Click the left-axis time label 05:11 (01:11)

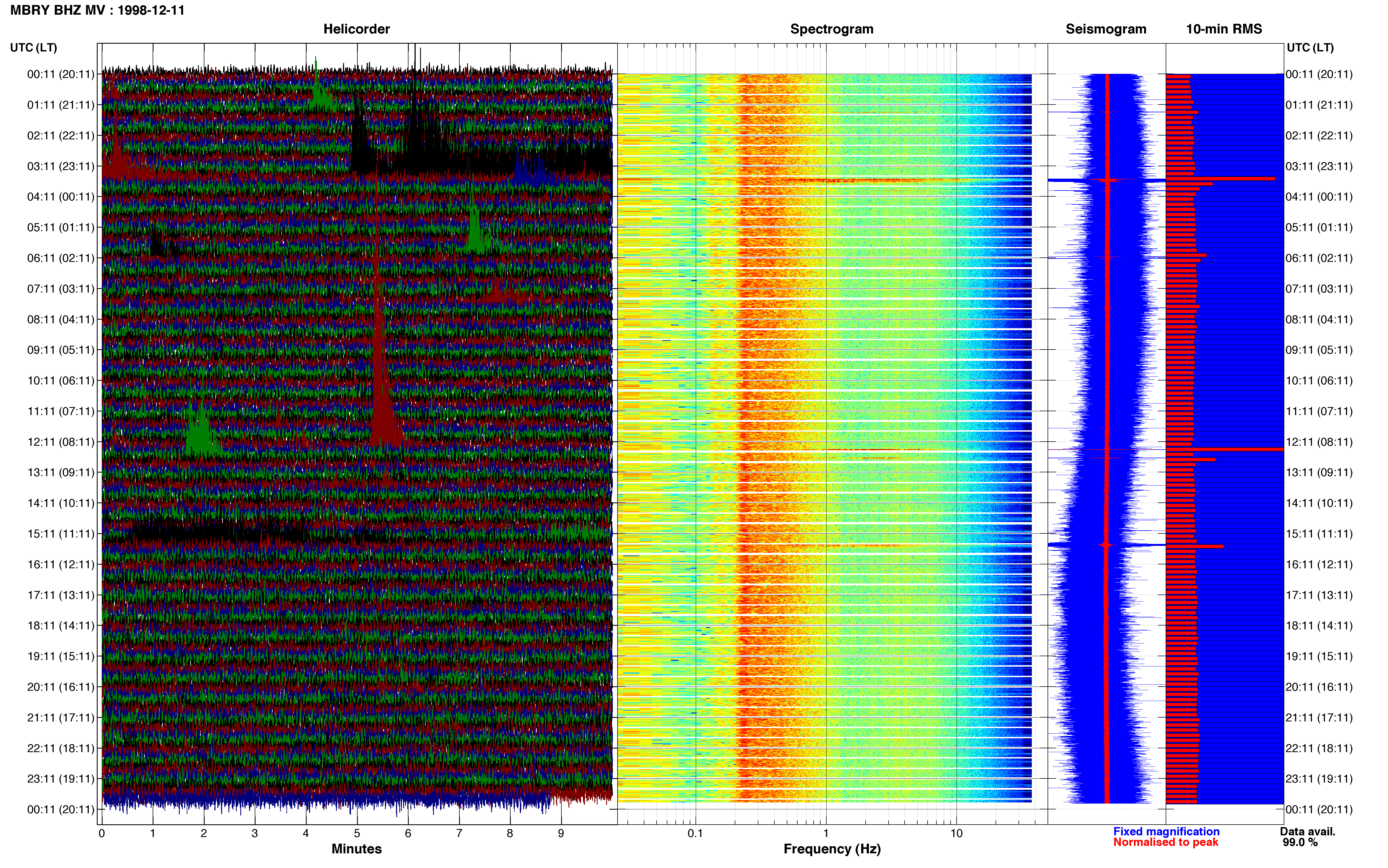click(60, 227)
